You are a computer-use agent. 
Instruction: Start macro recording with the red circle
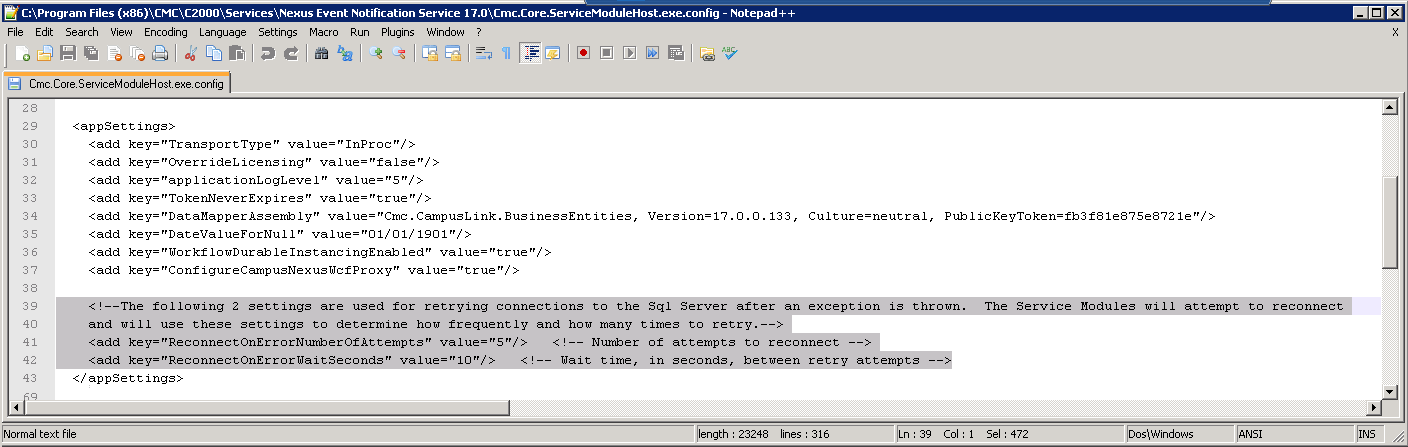coord(584,53)
